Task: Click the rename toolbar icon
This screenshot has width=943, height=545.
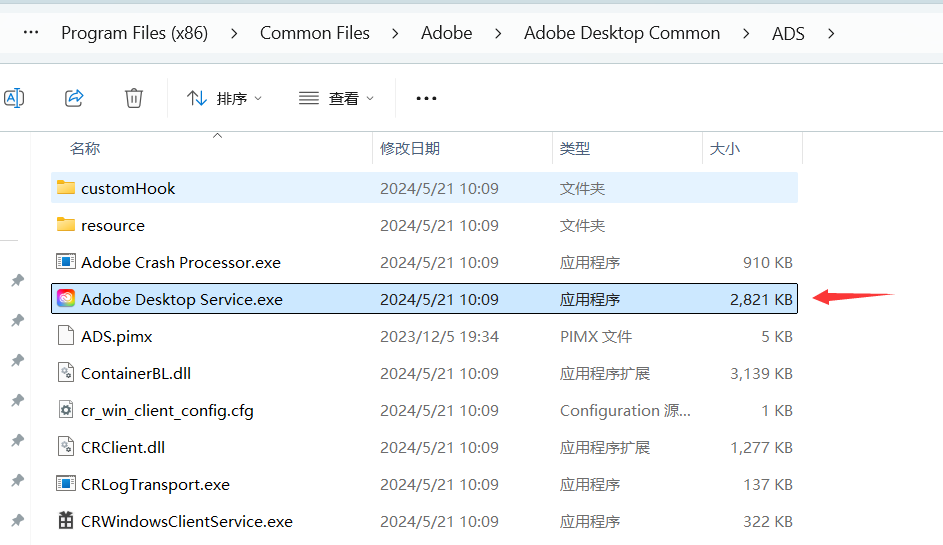Action: [14, 97]
